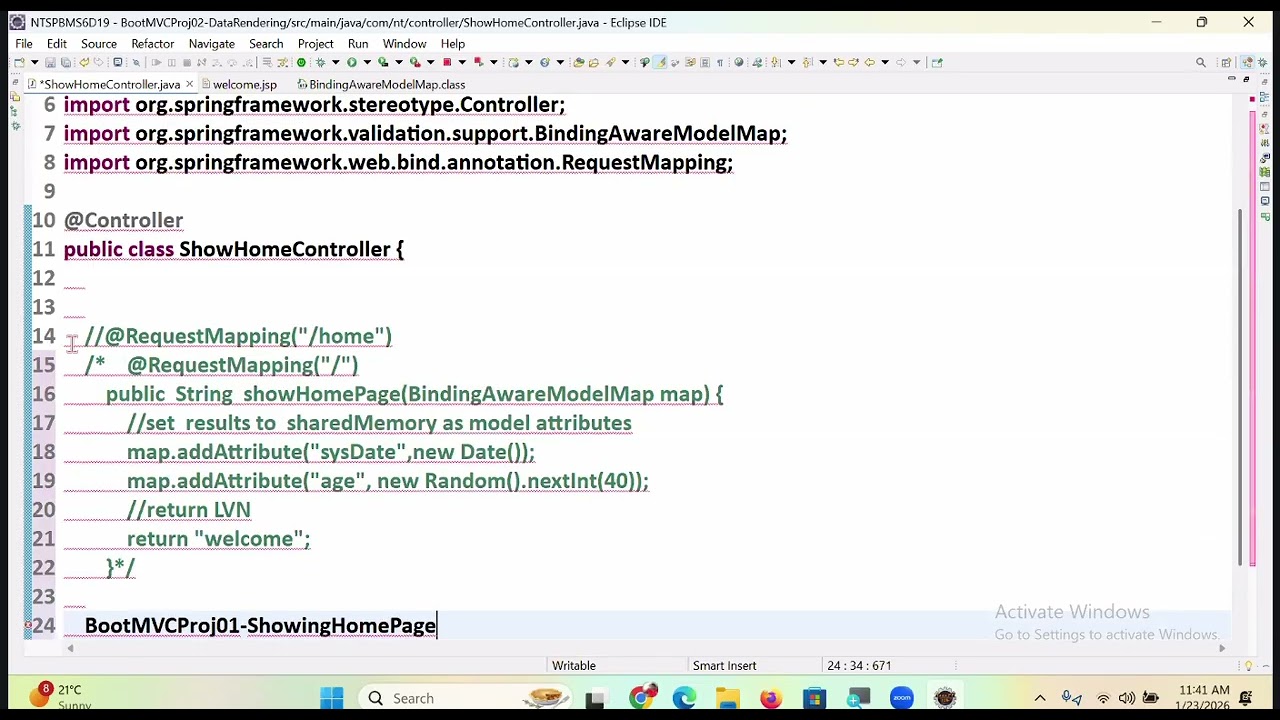Click the Writable status bar entry
The width and height of the screenshot is (1280, 720).
pos(574,666)
